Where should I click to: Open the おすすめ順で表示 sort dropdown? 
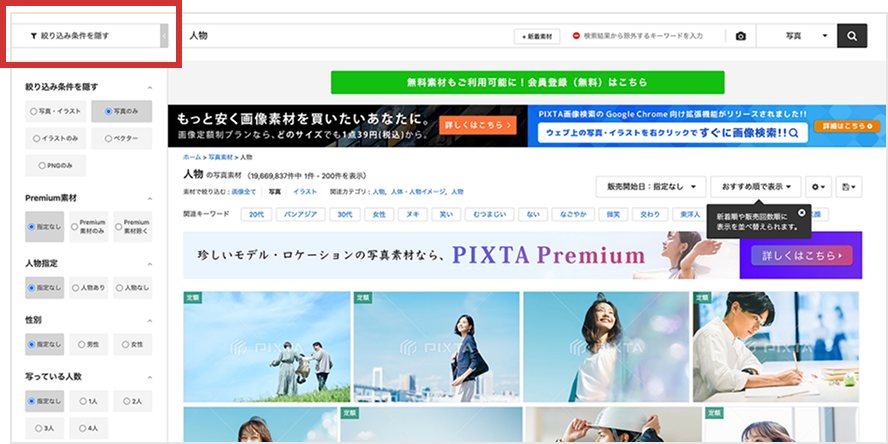[x=755, y=187]
